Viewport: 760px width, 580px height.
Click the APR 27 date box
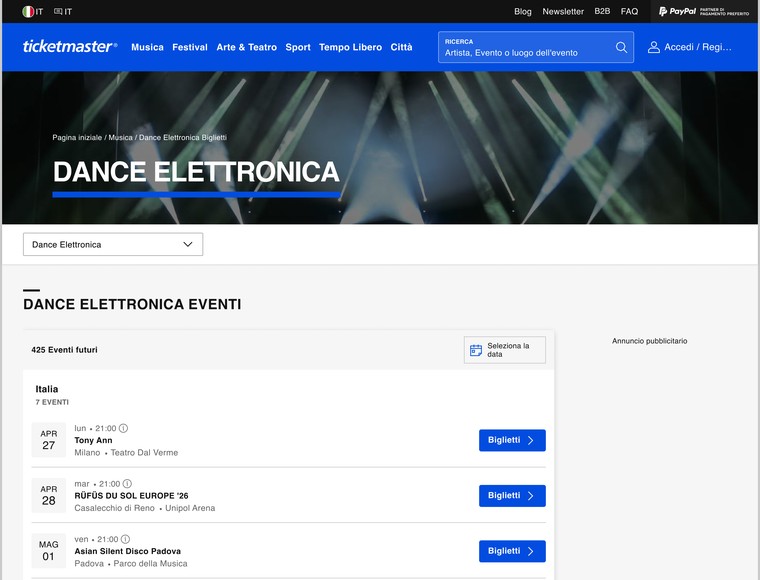point(48,439)
